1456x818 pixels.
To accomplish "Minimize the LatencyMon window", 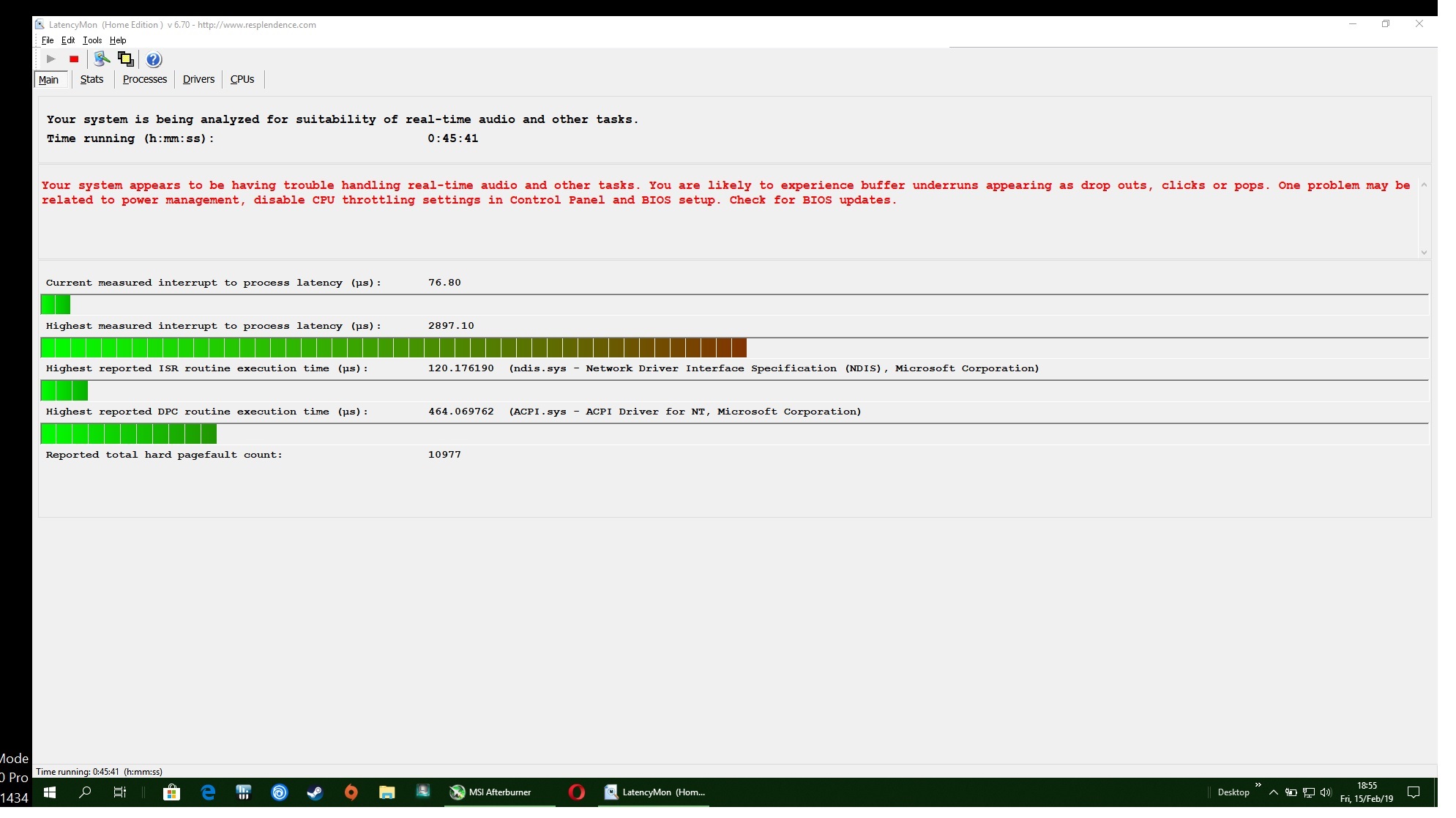I will (1353, 24).
